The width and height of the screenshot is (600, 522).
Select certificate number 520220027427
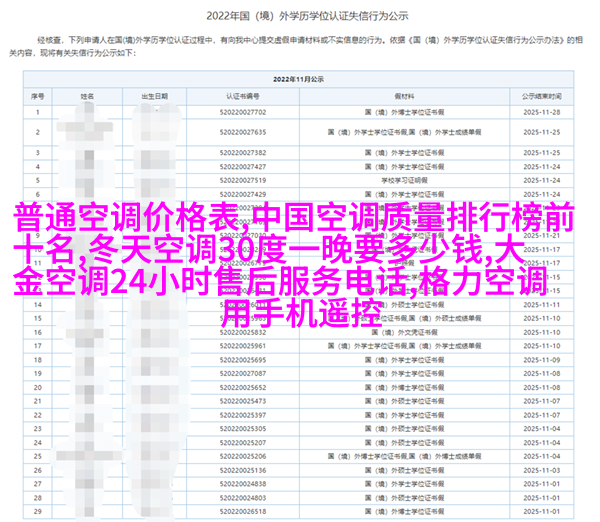[243, 166]
